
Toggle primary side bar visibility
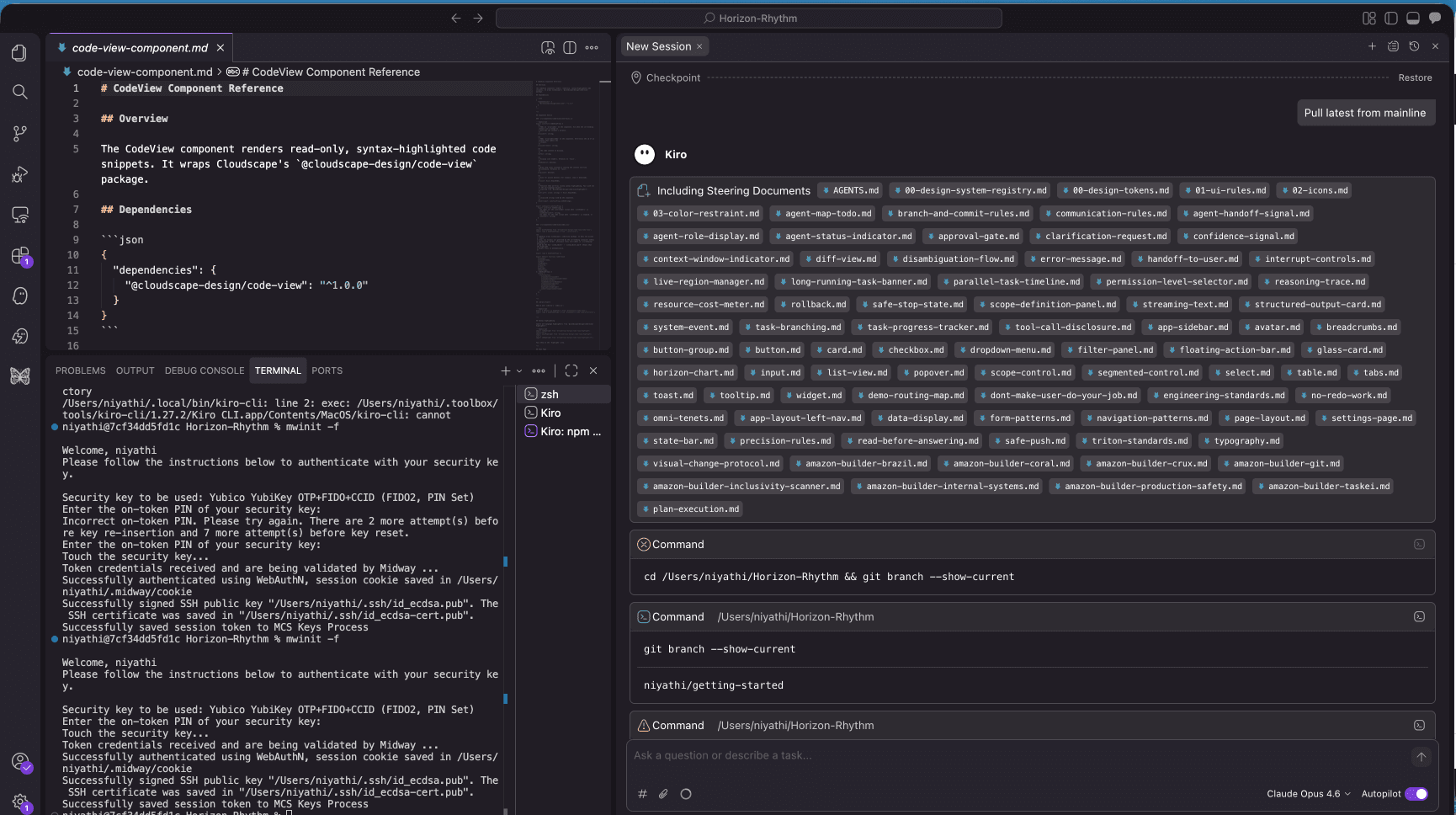pyautogui.click(x=1391, y=18)
